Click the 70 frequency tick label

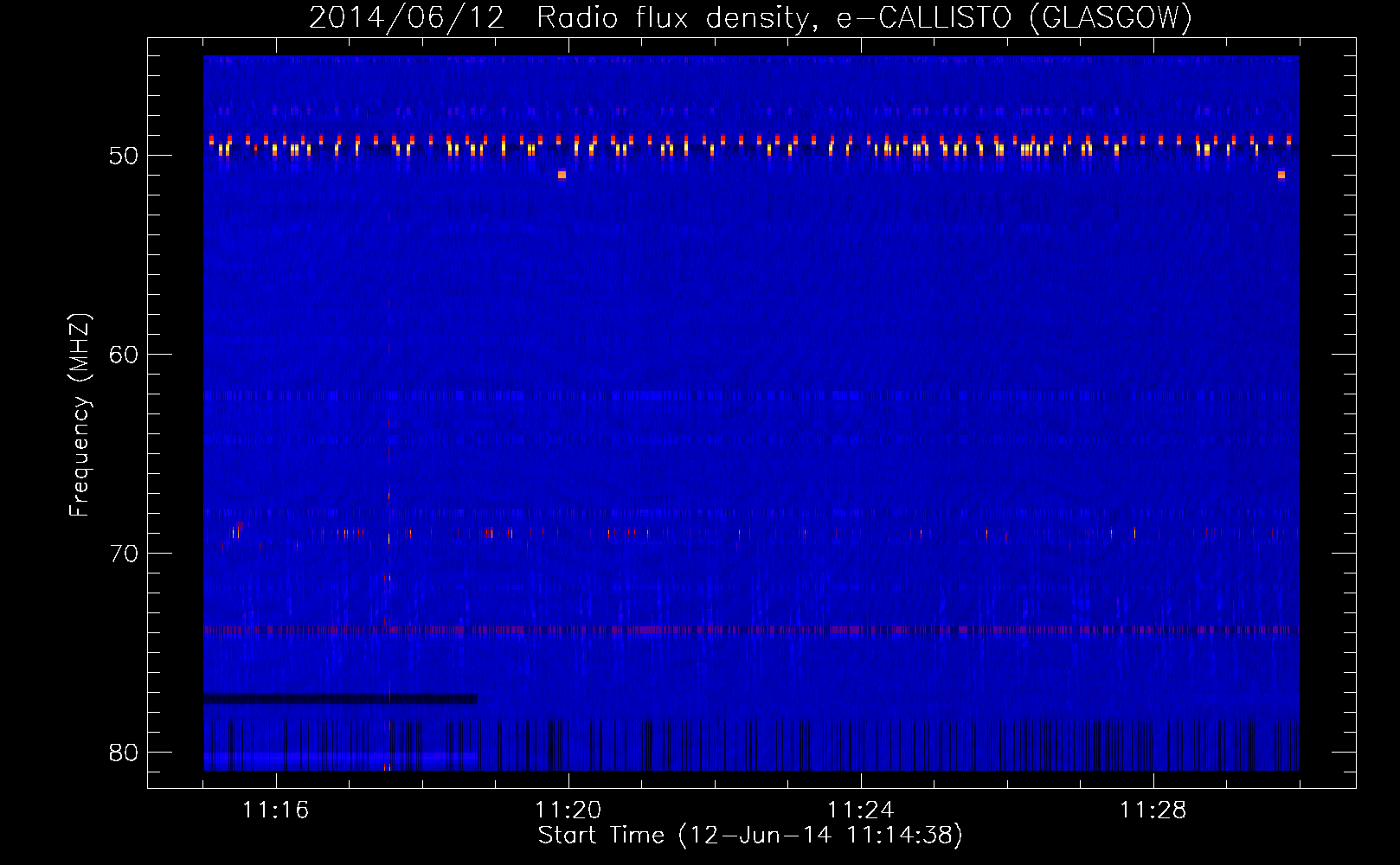(124, 554)
